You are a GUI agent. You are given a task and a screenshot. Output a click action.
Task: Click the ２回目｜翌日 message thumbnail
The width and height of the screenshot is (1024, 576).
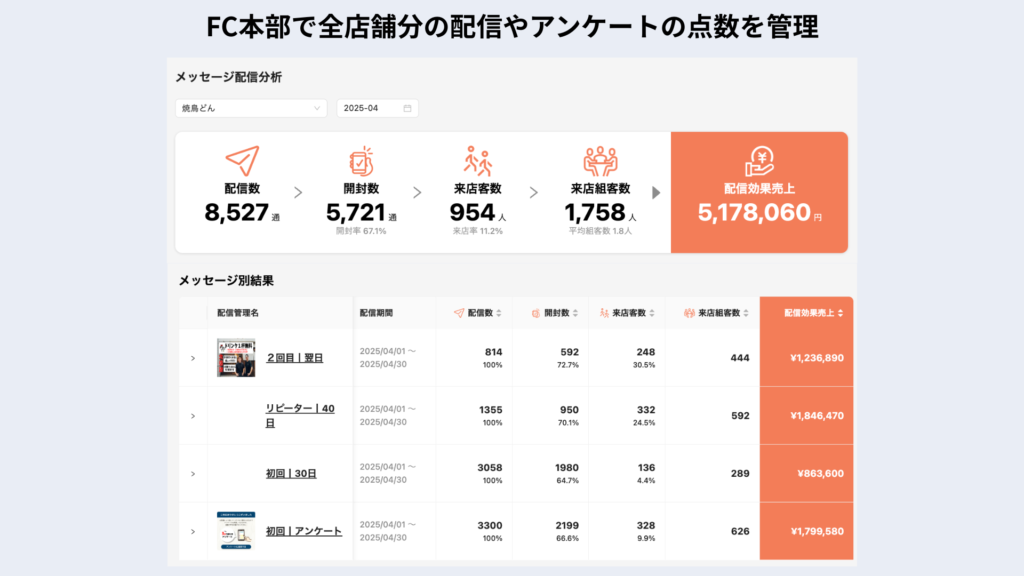[236, 358]
